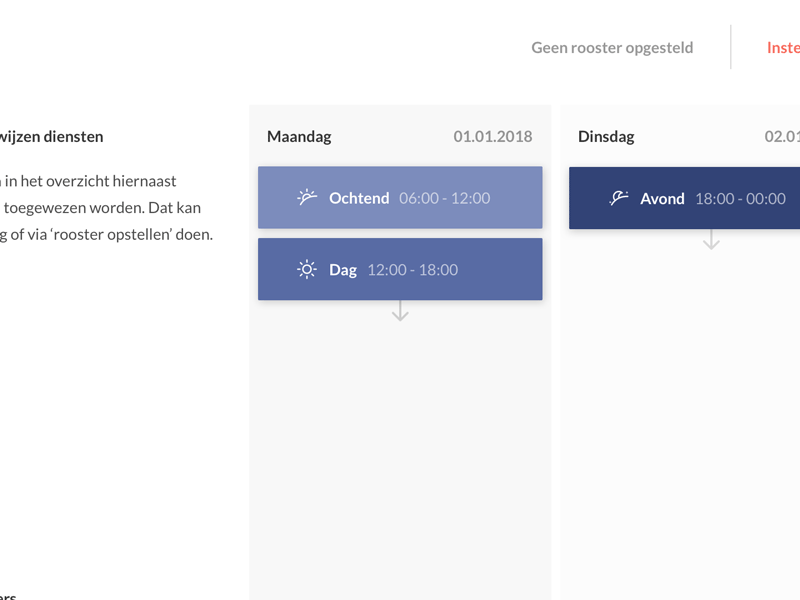Click the toewijzen diensten heading
Screen dimensions: 800x600
[x=51, y=137]
